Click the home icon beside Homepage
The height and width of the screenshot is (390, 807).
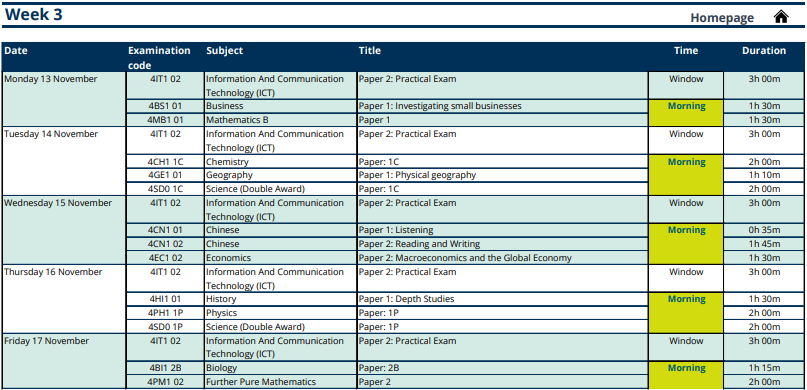[781, 17]
